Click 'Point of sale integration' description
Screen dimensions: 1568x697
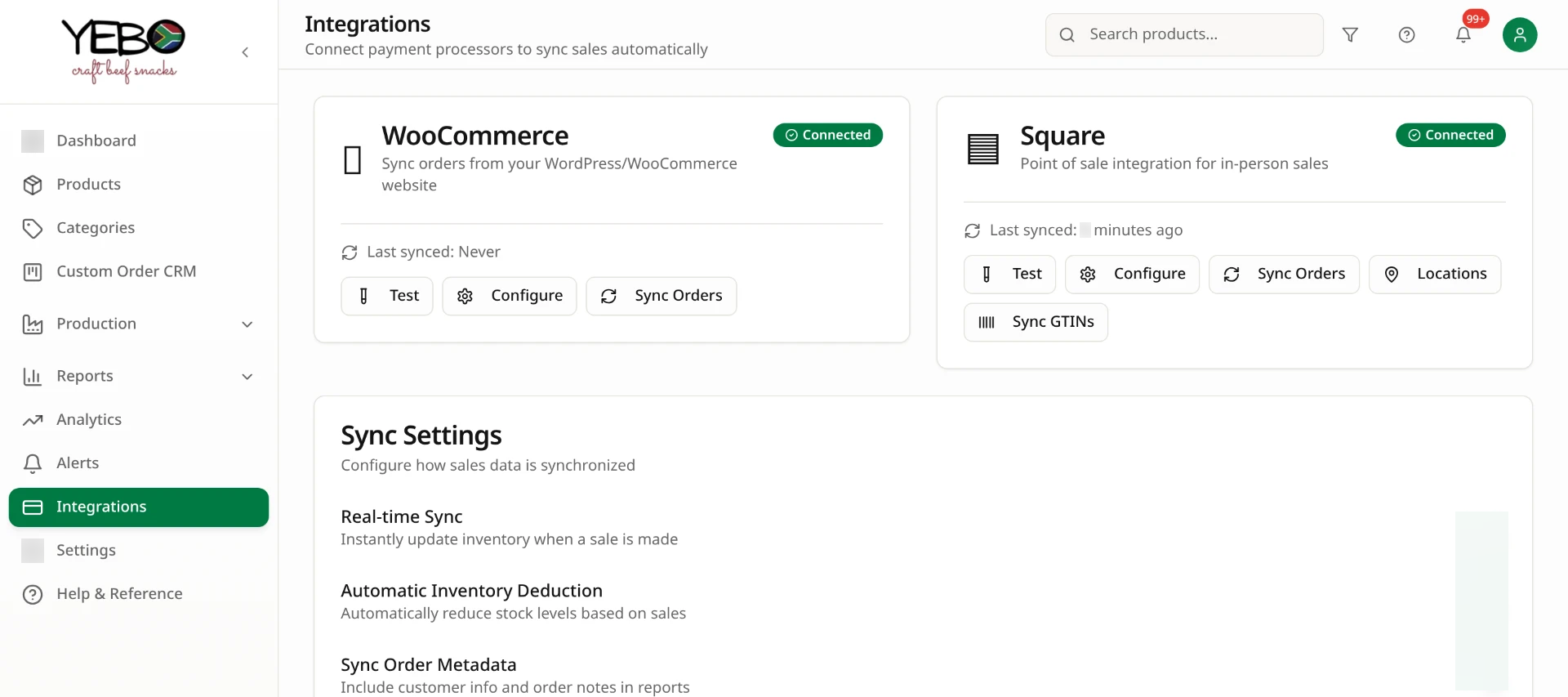click(1174, 163)
